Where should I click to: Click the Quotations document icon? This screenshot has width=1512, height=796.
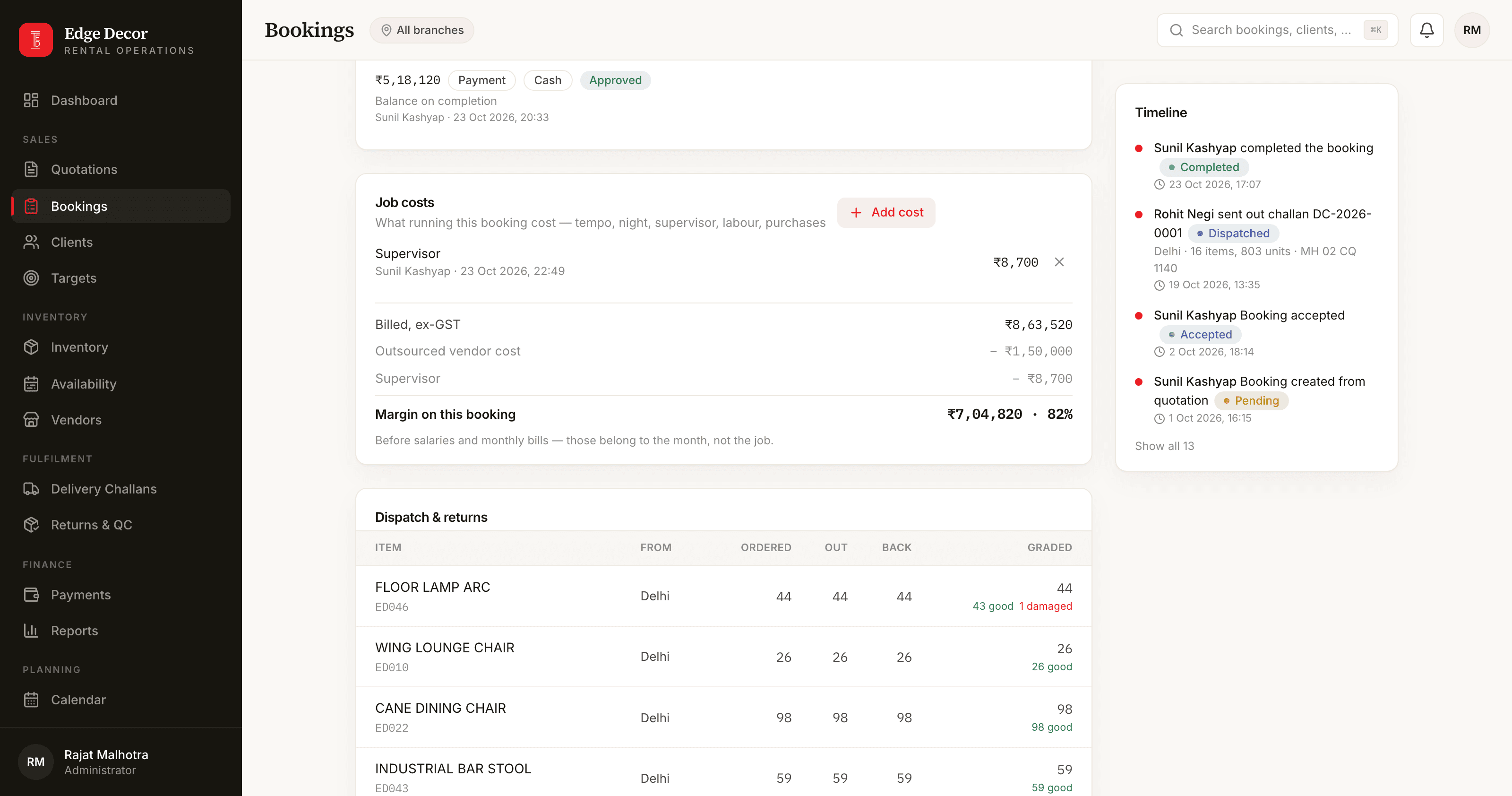pos(31,169)
